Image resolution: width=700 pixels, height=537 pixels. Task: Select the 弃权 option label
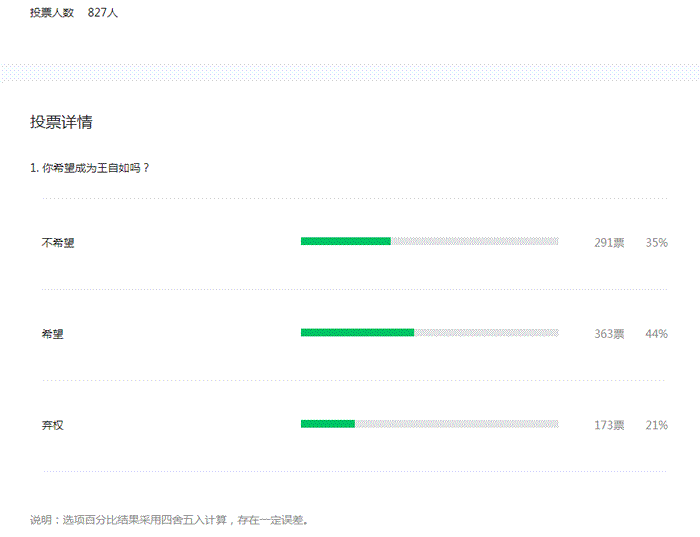52,425
